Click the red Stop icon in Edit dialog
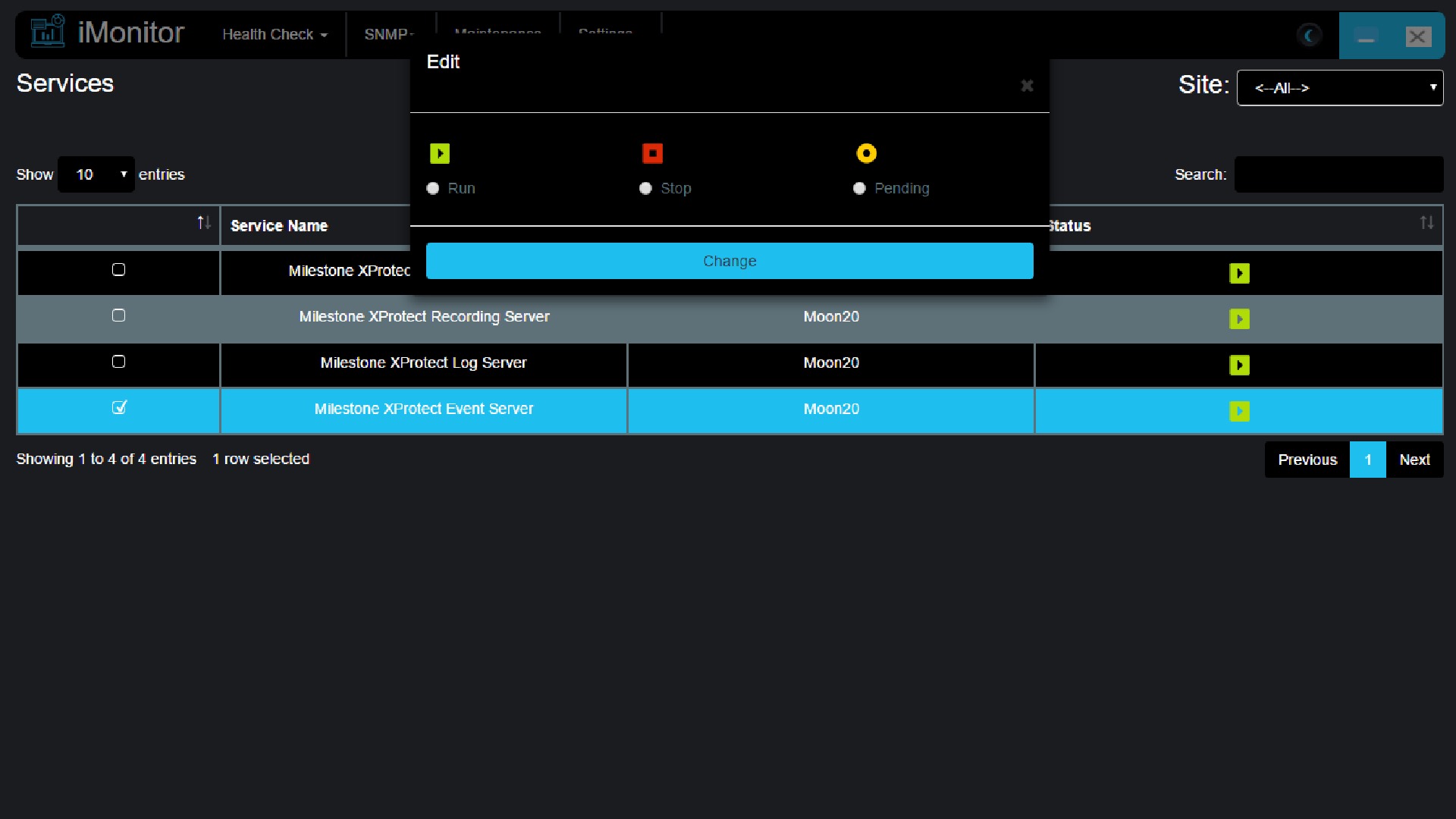 pyautogui.click(x=652, y=153)
